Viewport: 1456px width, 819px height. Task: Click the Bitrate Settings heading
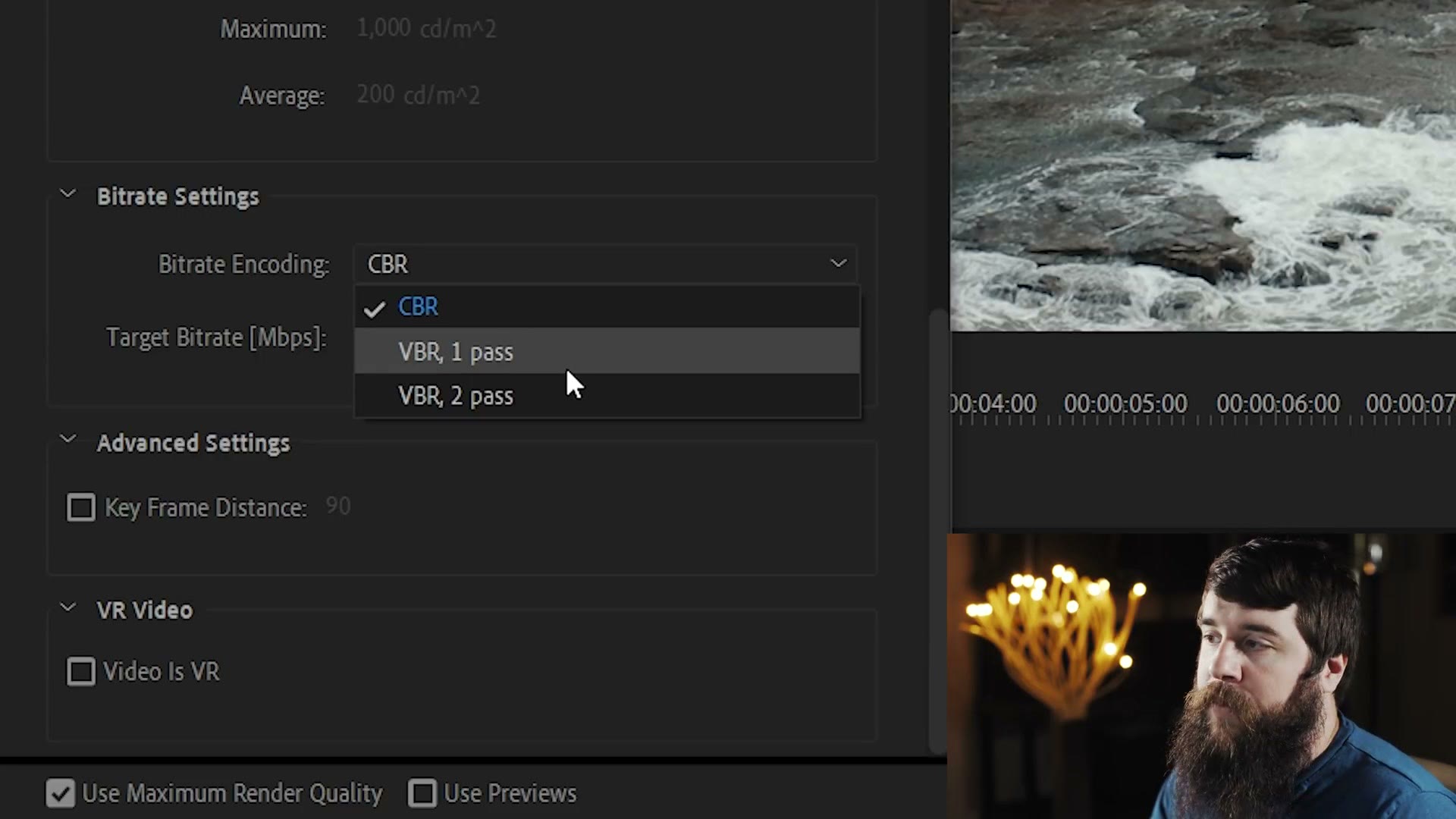tap(178, 196)
